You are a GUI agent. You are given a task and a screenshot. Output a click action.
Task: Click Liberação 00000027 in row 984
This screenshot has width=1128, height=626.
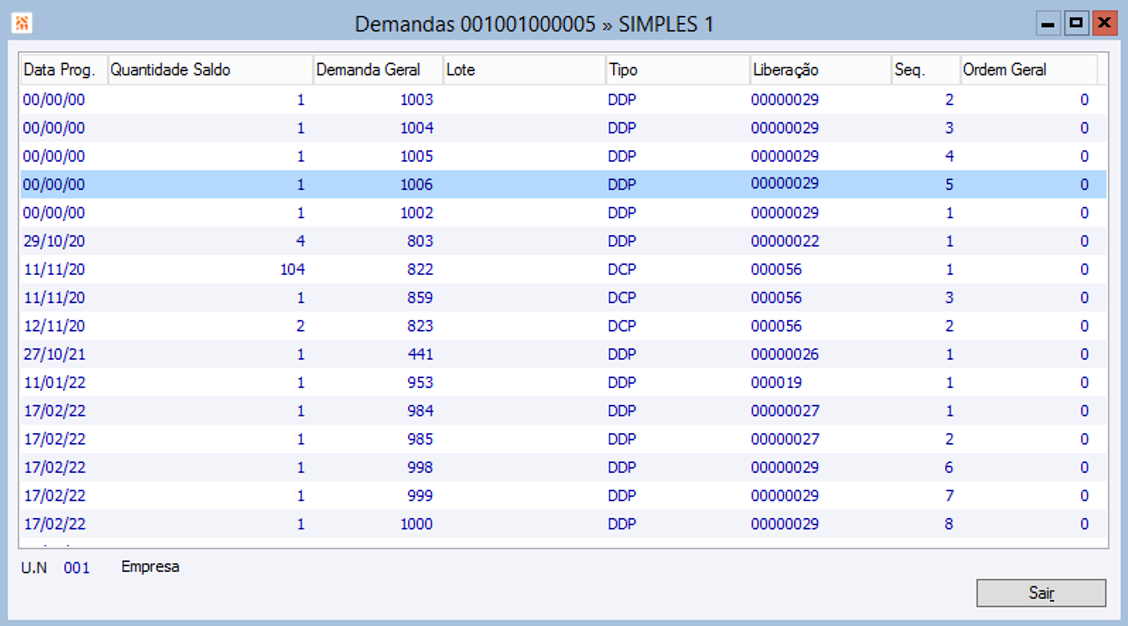click(x=785, y=411)
